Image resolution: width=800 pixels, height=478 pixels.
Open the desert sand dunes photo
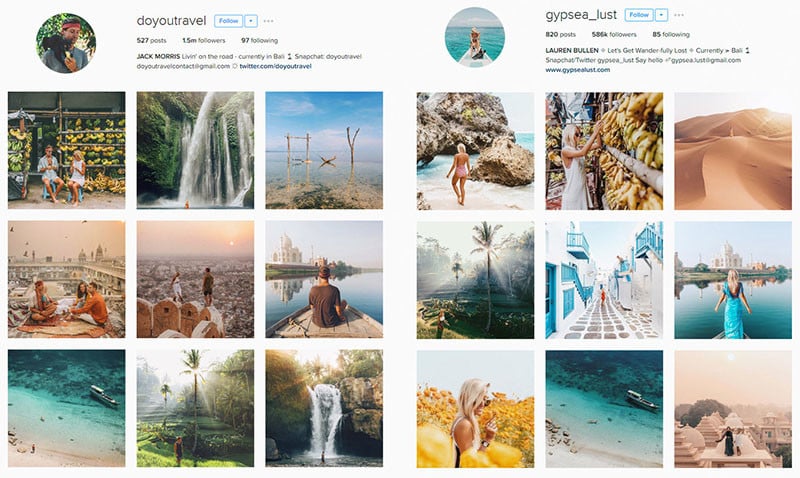pyautogui.click(x=733, y=151)
